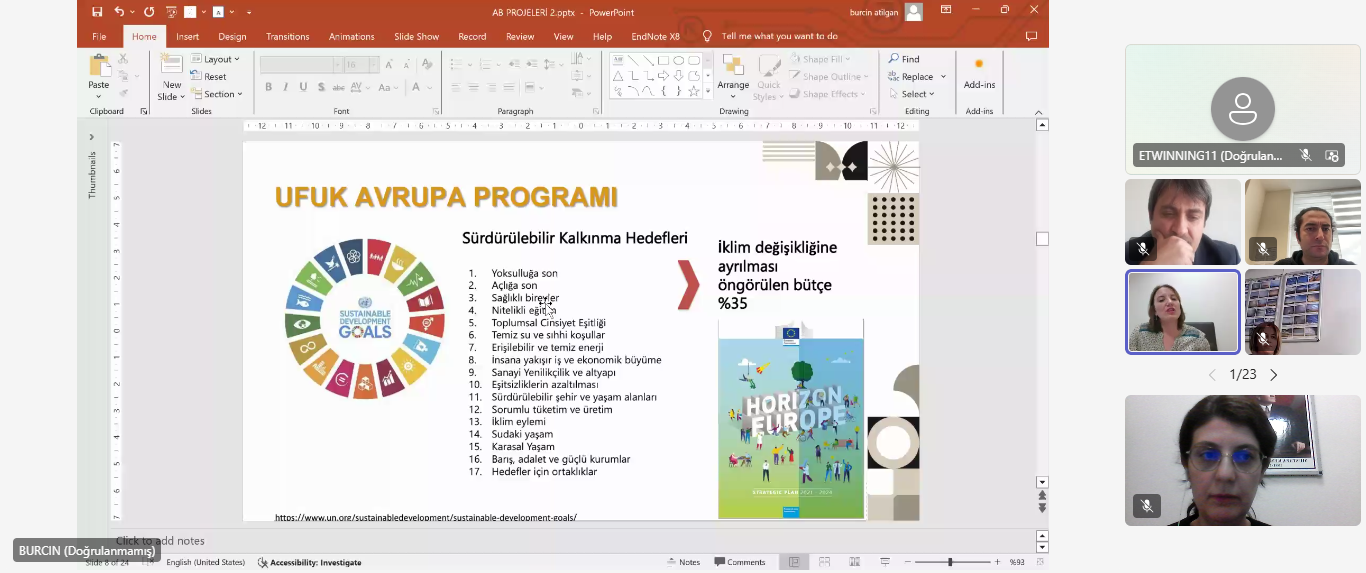
Task: Cut the selection with scissors icon
Action: click(x=123, y=59)
